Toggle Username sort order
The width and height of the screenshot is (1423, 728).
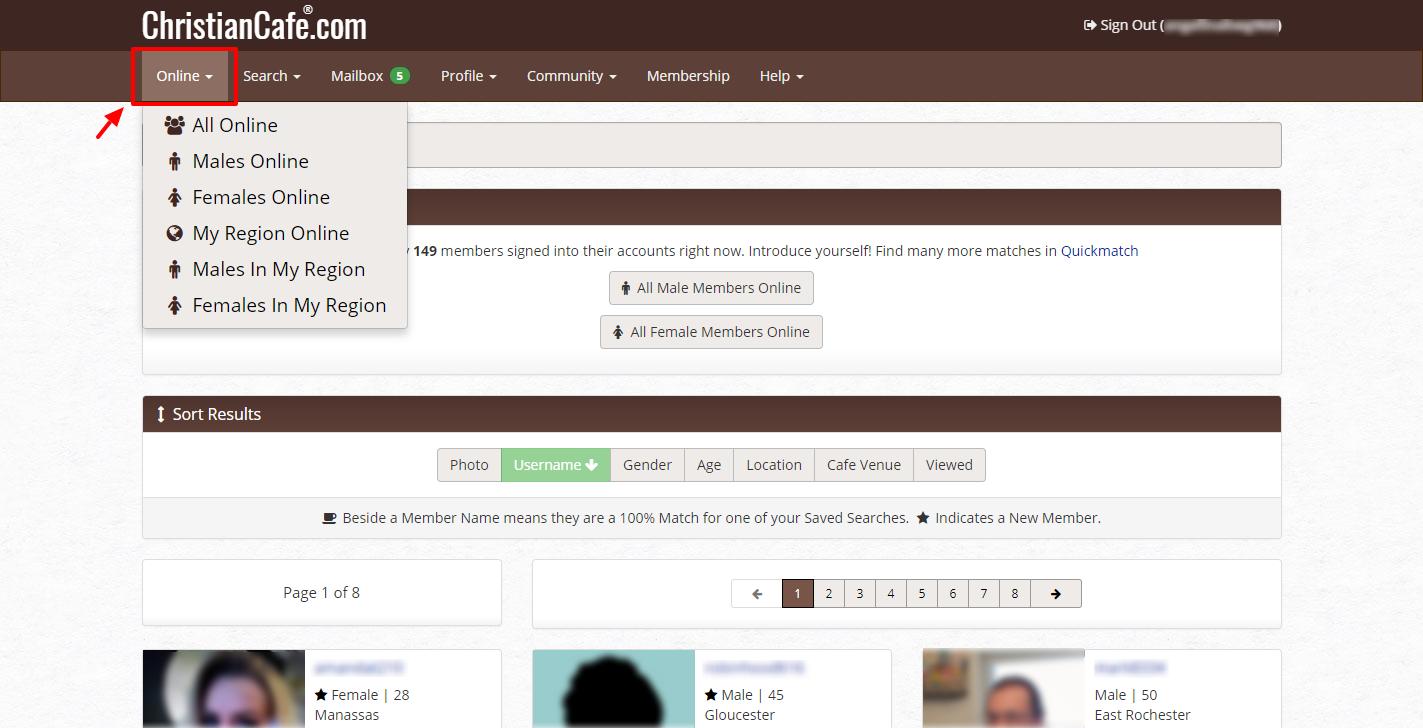click(556, 465)
